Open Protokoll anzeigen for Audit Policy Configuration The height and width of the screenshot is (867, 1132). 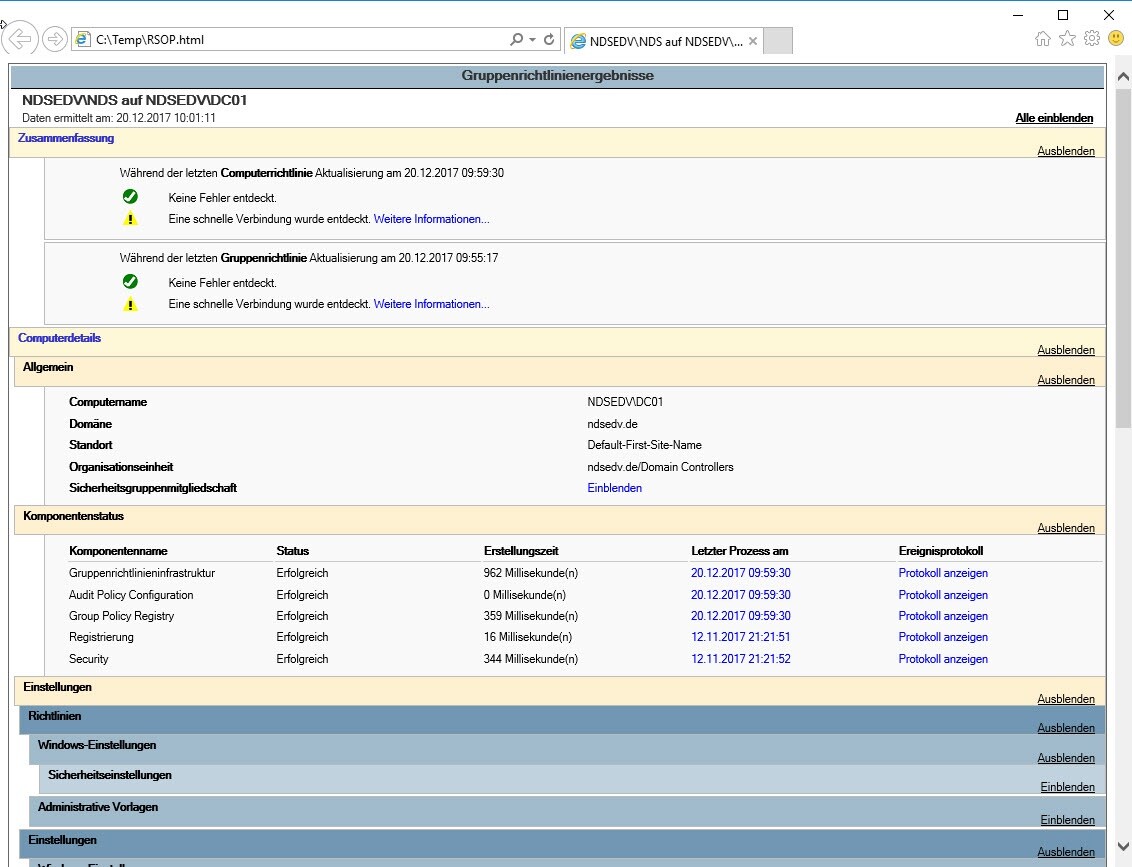pyautogui.click(x=942, y=595)
